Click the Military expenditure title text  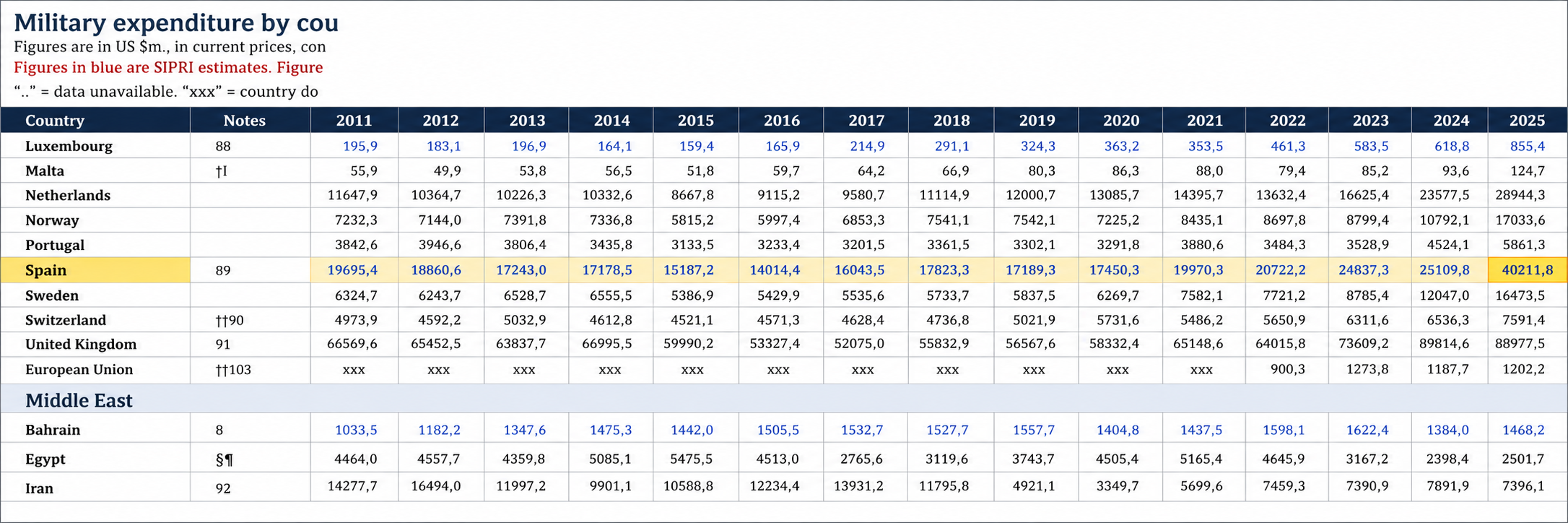tap(176, 23)
